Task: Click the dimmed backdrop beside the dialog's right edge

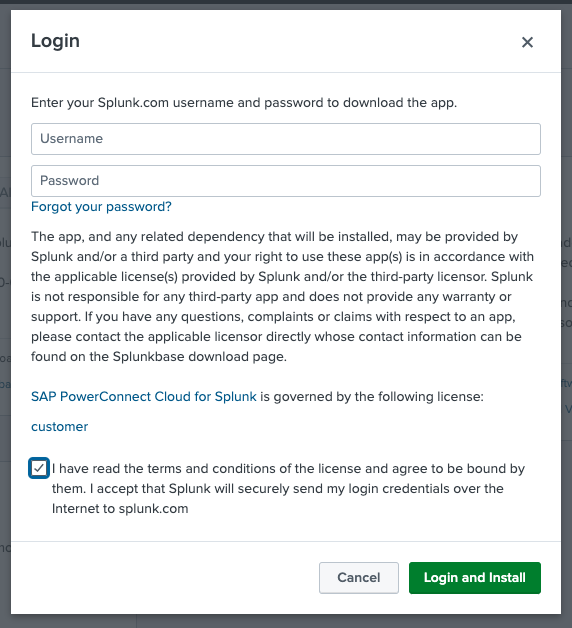Action: tap(567, 312)
